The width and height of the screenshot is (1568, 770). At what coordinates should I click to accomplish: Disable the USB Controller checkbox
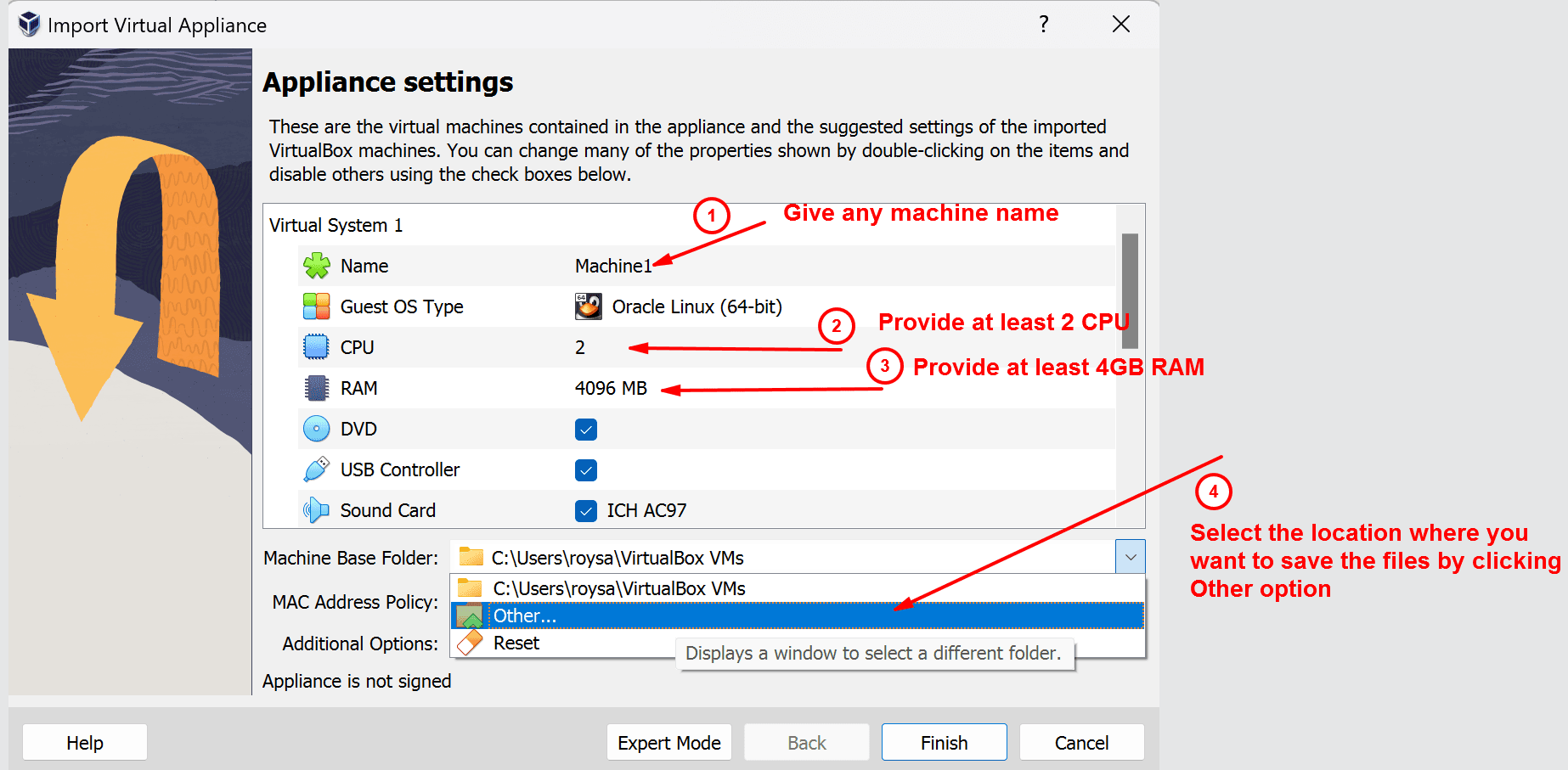[x=586, y=470]
